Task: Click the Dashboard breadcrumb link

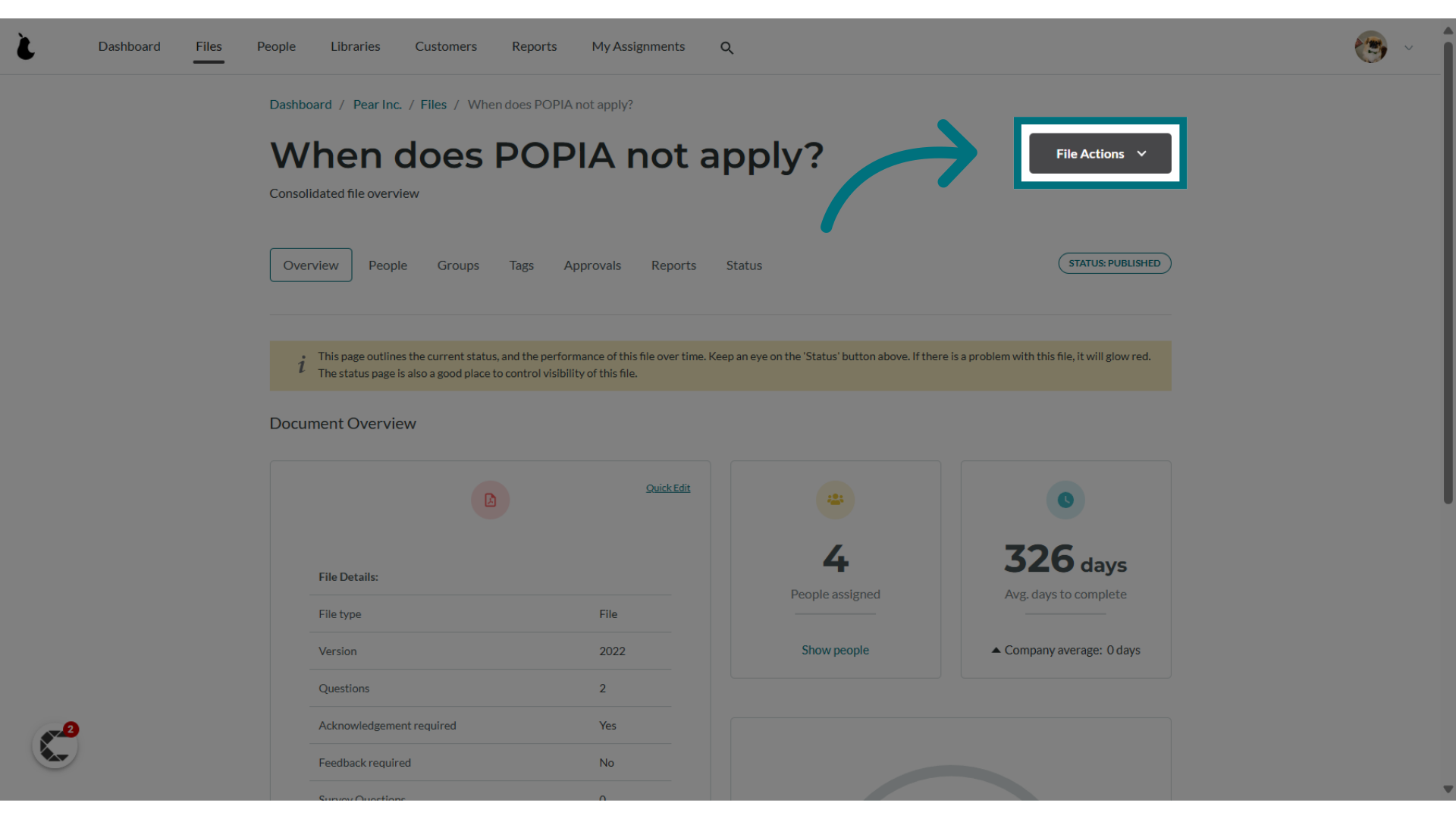Action: [x=300, y=104]
